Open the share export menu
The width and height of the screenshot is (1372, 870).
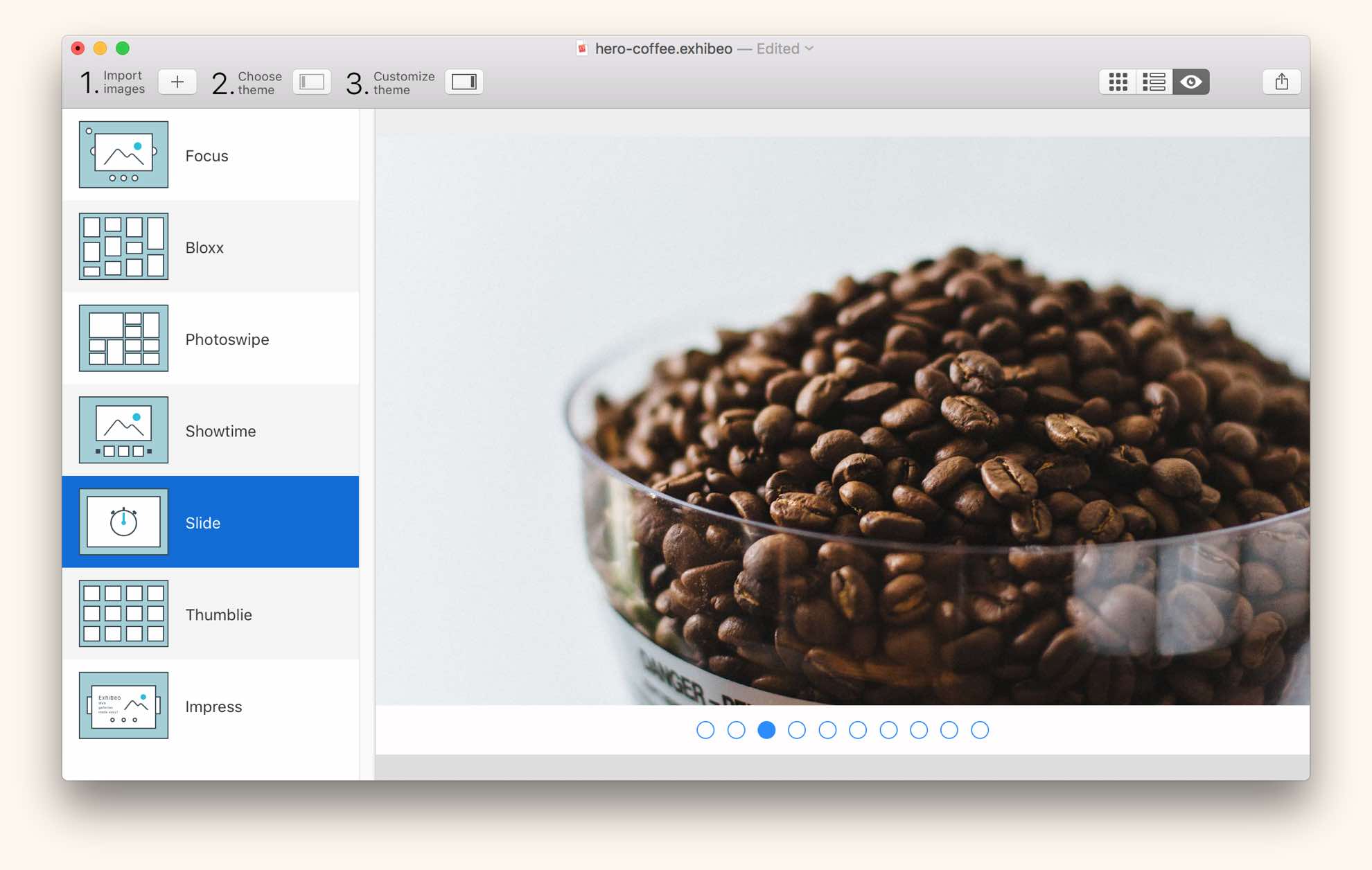coord(1281,82)
